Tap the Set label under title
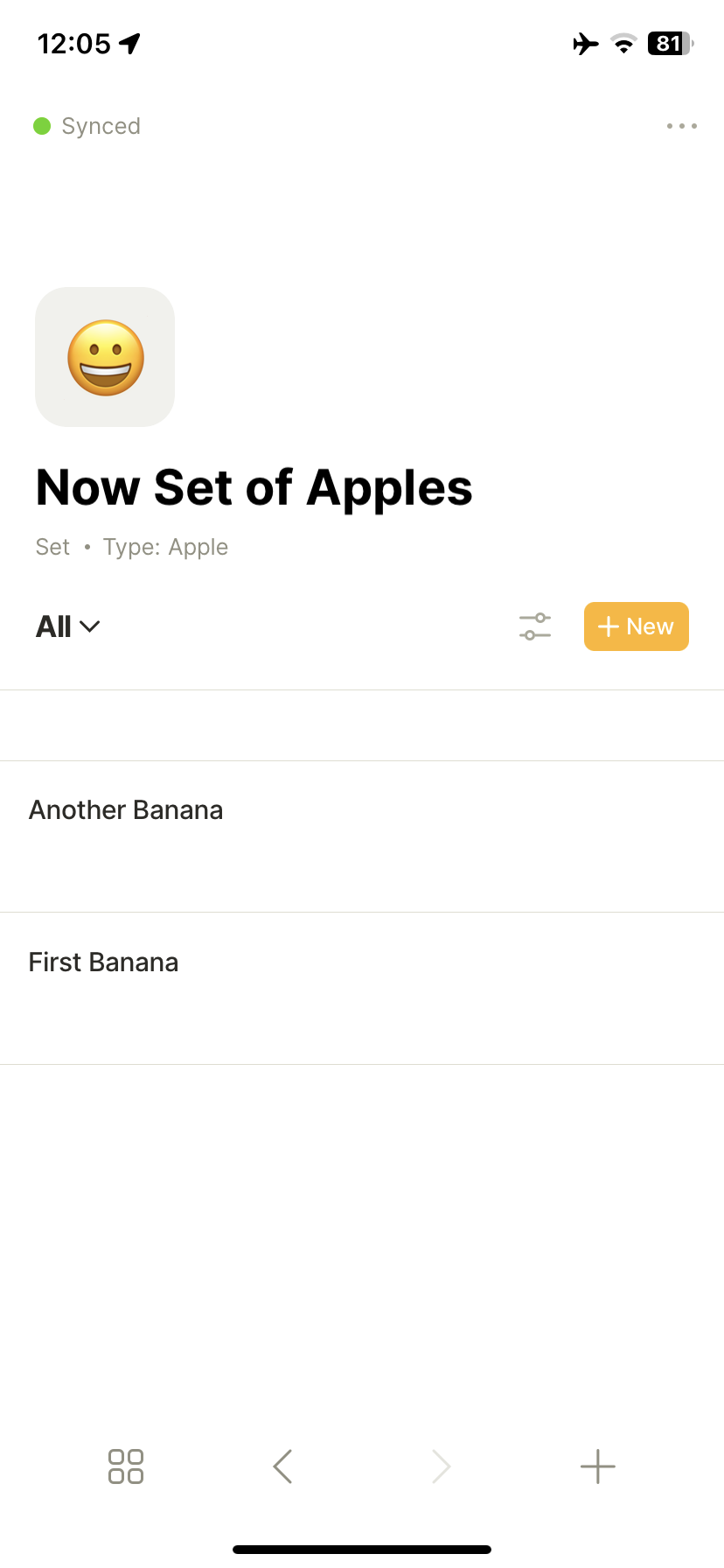 coord(52,547)
